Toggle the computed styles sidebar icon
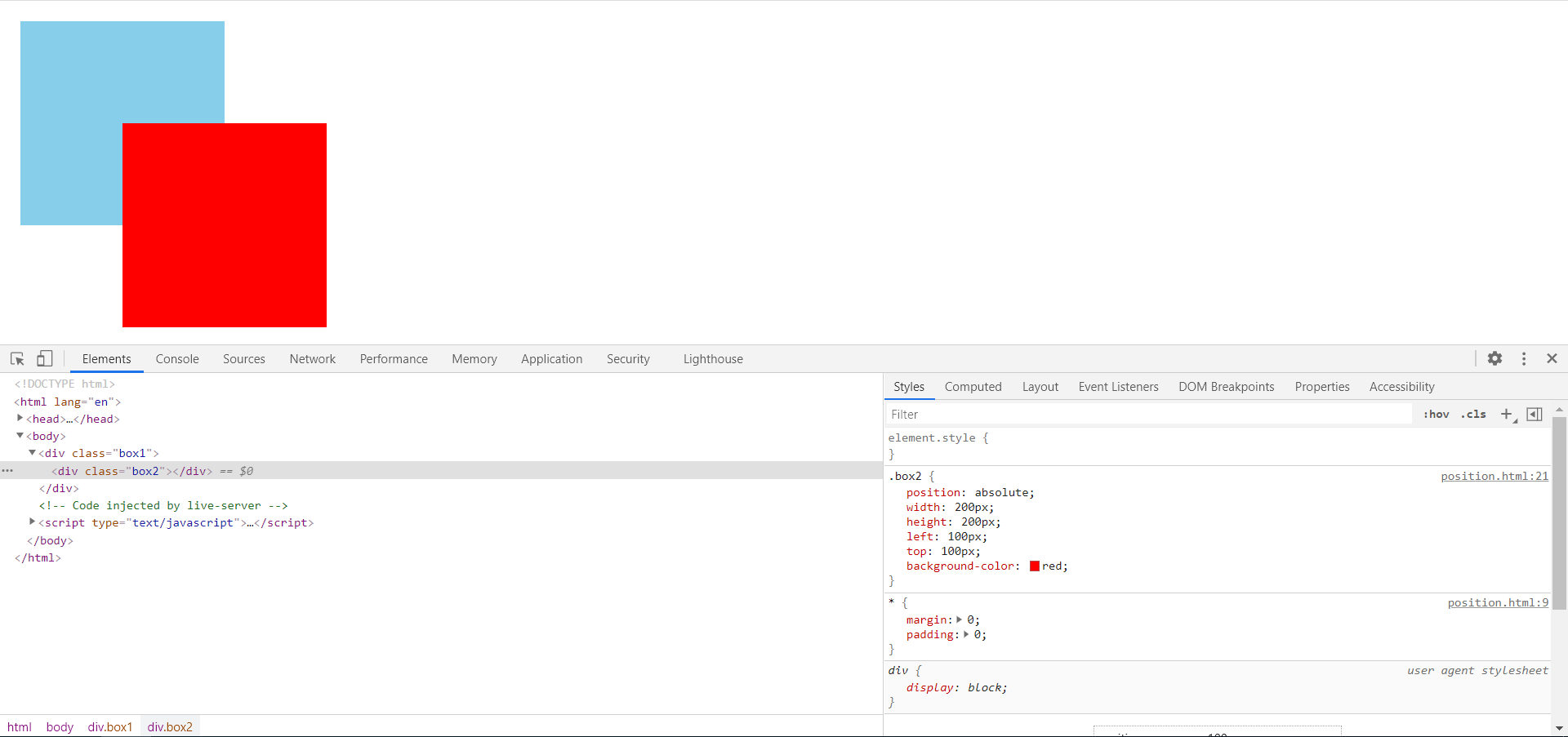The height and width of the screenshot is (737, 1568). [x=1535, y=415]
